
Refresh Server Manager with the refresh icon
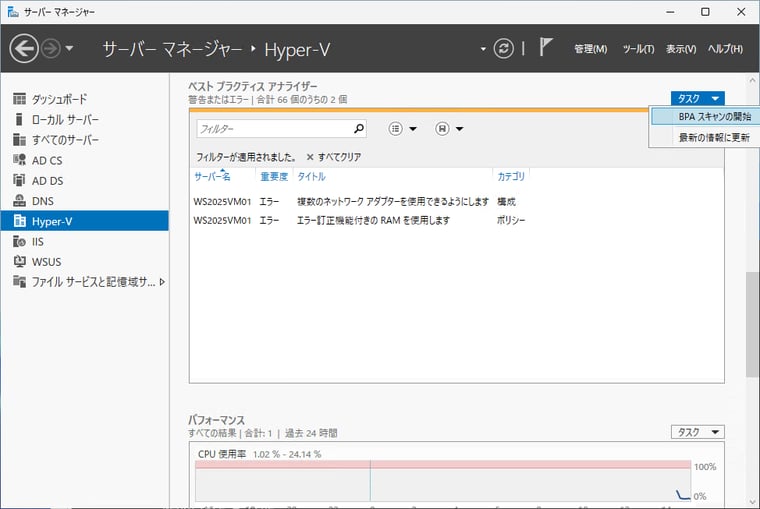[504, 48]
